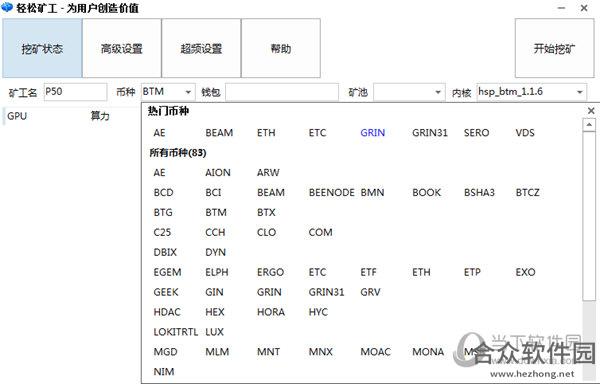Choose MLM coin
600x384 pixels.
tap(217, 351)
